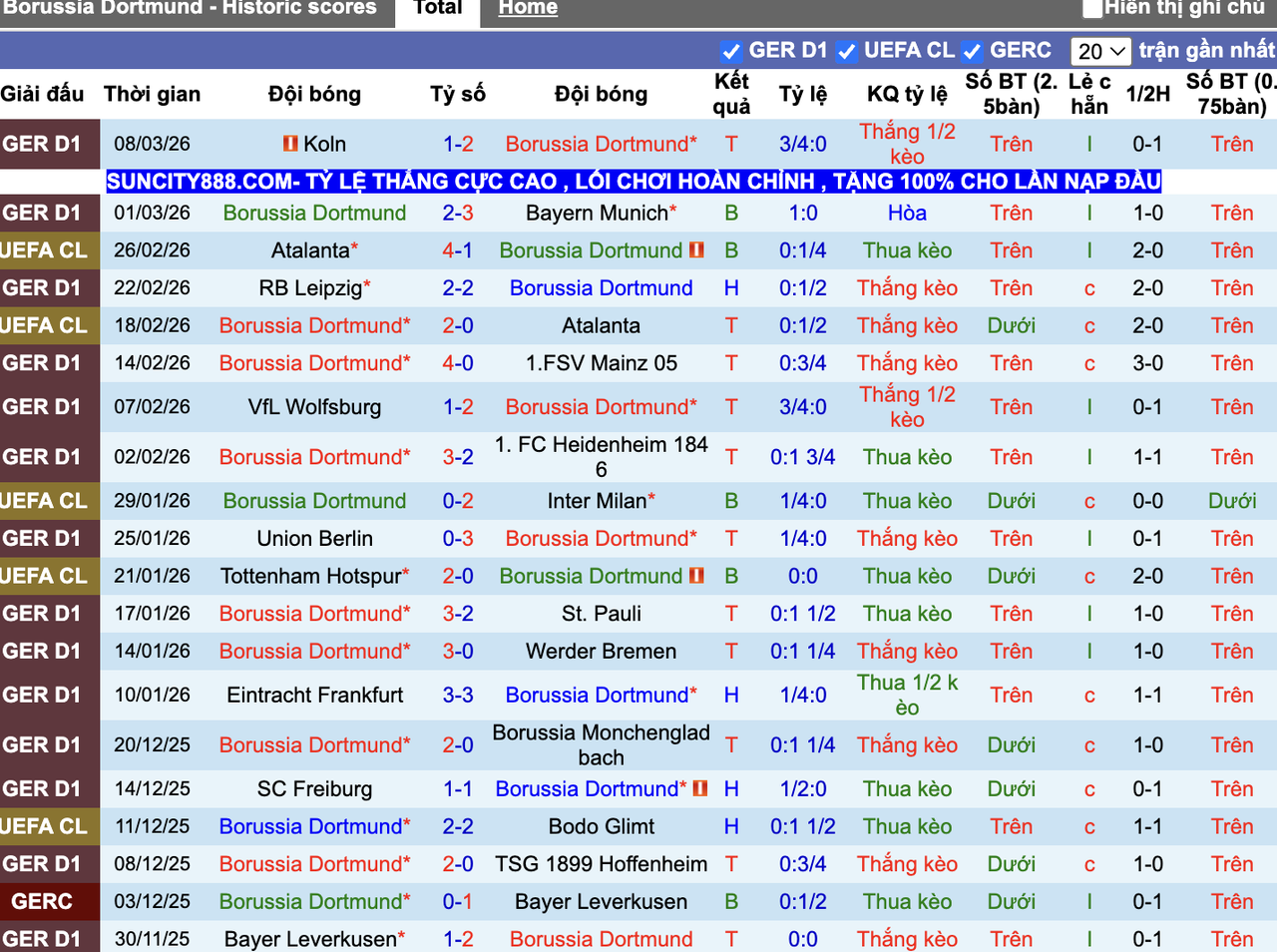Open Koln team link on 08/03/26
The width and height of the screenshot is (1277, 952).
[x=324, y=144]
